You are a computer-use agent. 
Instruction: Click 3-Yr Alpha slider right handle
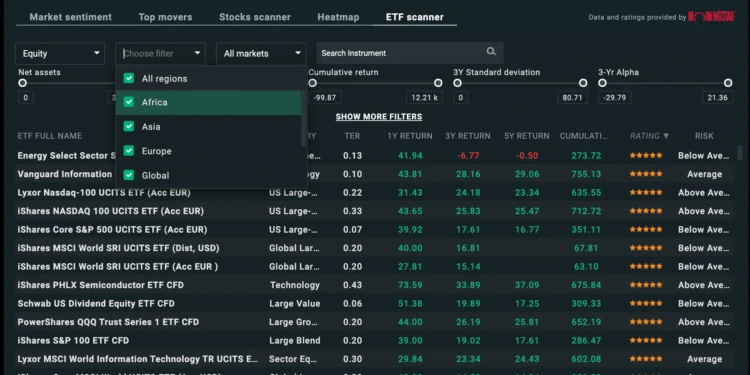point(728,83)
